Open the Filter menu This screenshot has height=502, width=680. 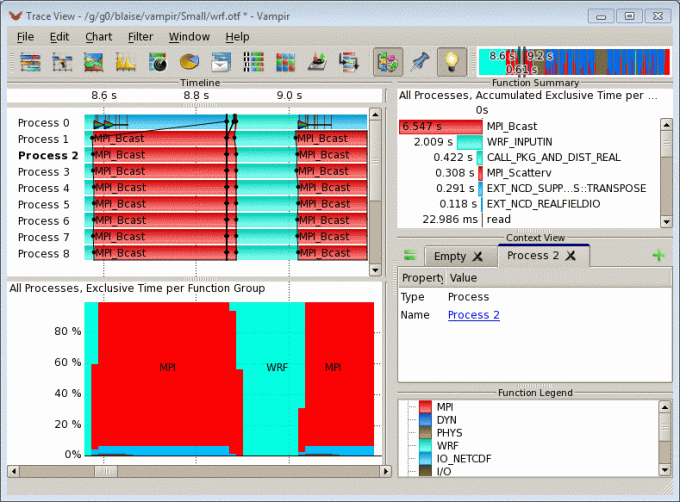(140, 37)
